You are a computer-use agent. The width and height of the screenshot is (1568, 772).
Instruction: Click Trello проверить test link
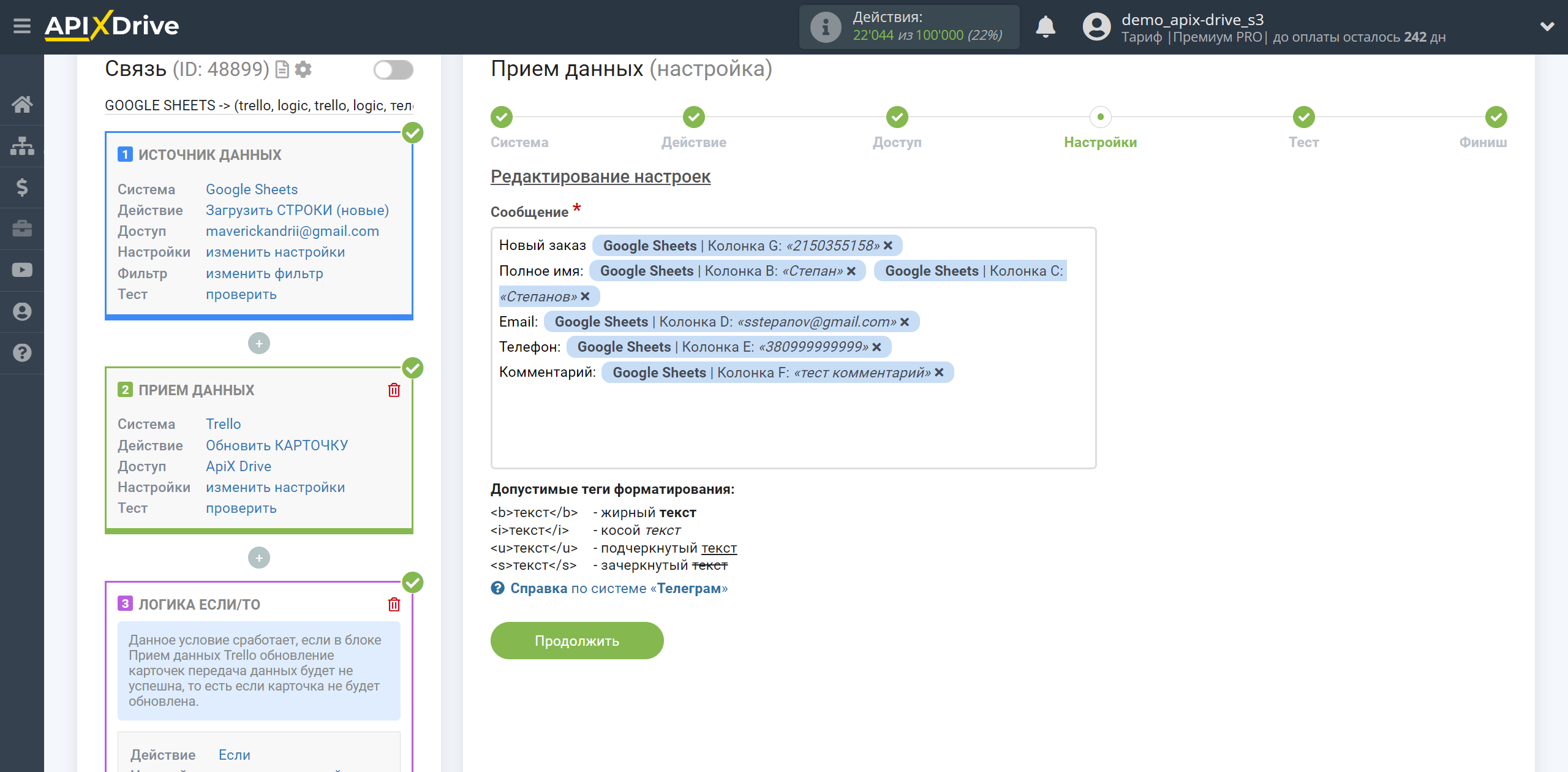pos(241,508)
